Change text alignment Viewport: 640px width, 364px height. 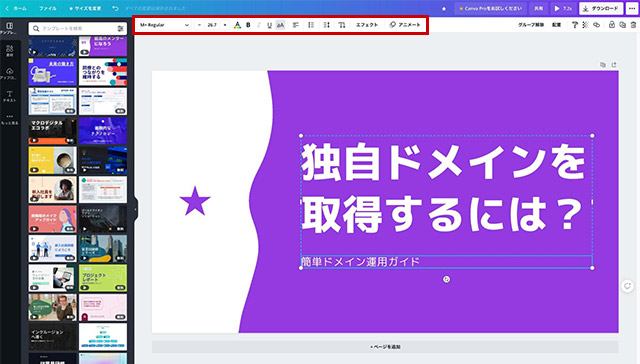[x=296, y=25]
